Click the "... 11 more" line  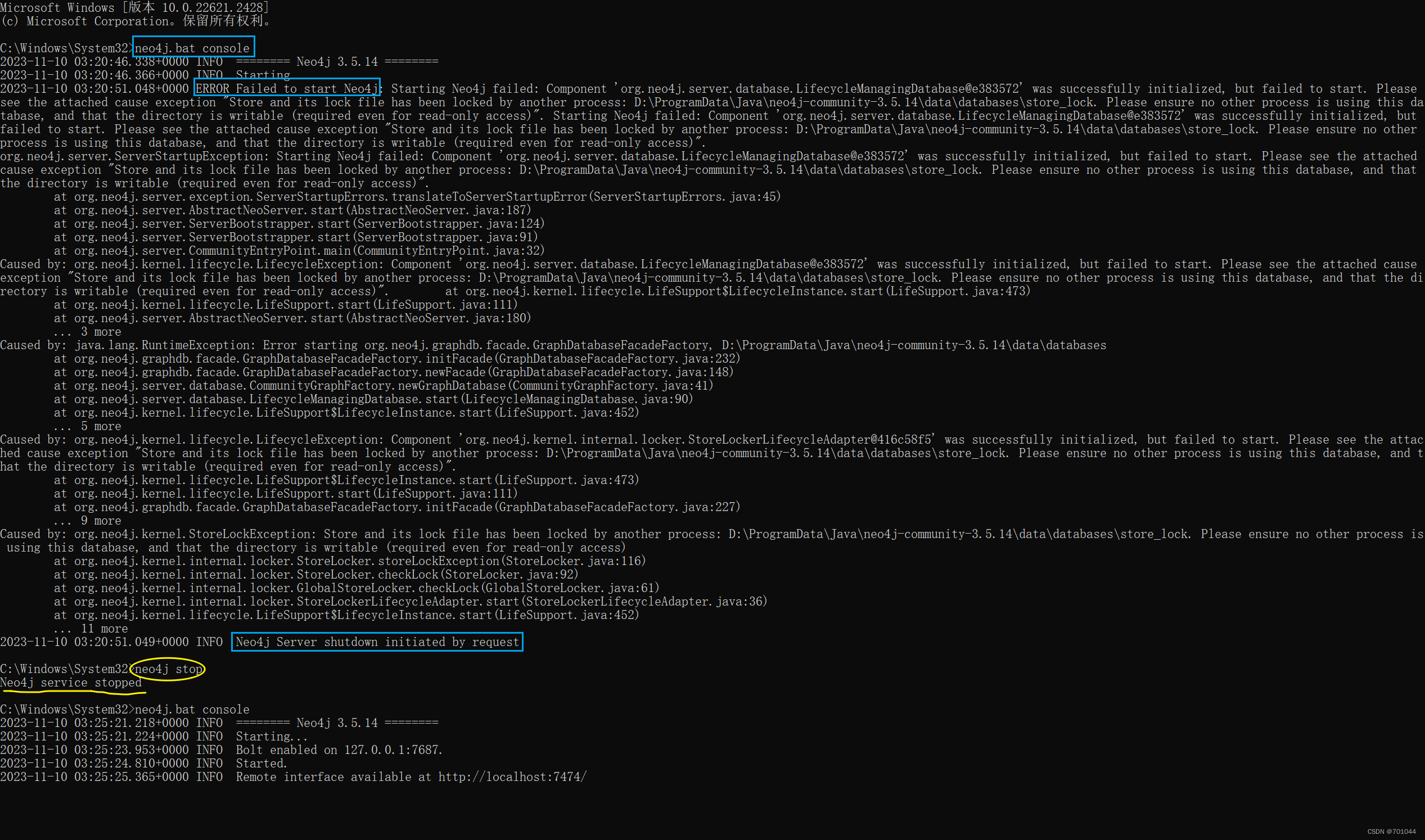pos(91,629)
